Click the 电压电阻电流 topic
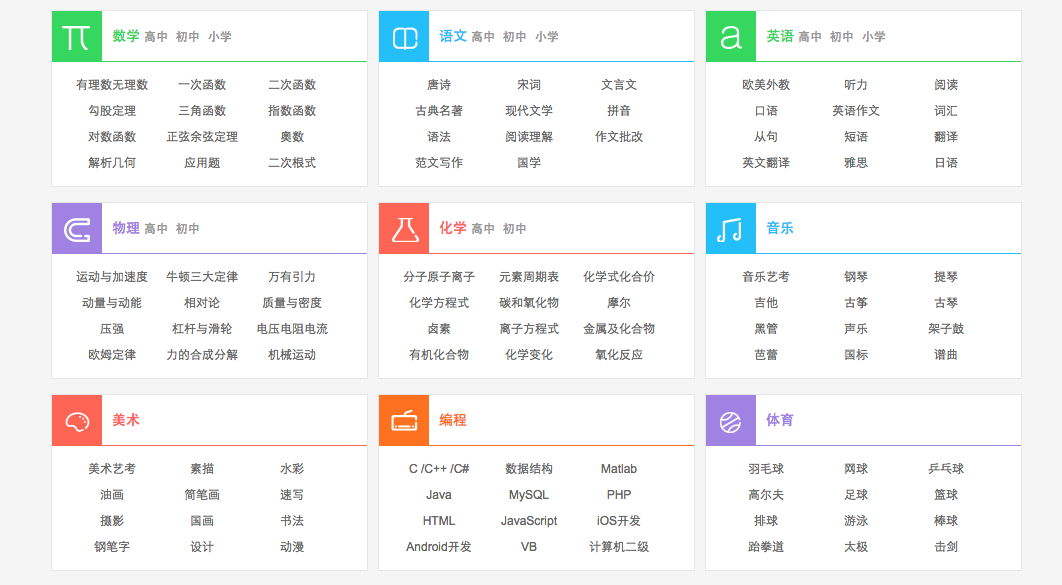The height and width of the screenshot is (585, 1062). tap(292, 329)
